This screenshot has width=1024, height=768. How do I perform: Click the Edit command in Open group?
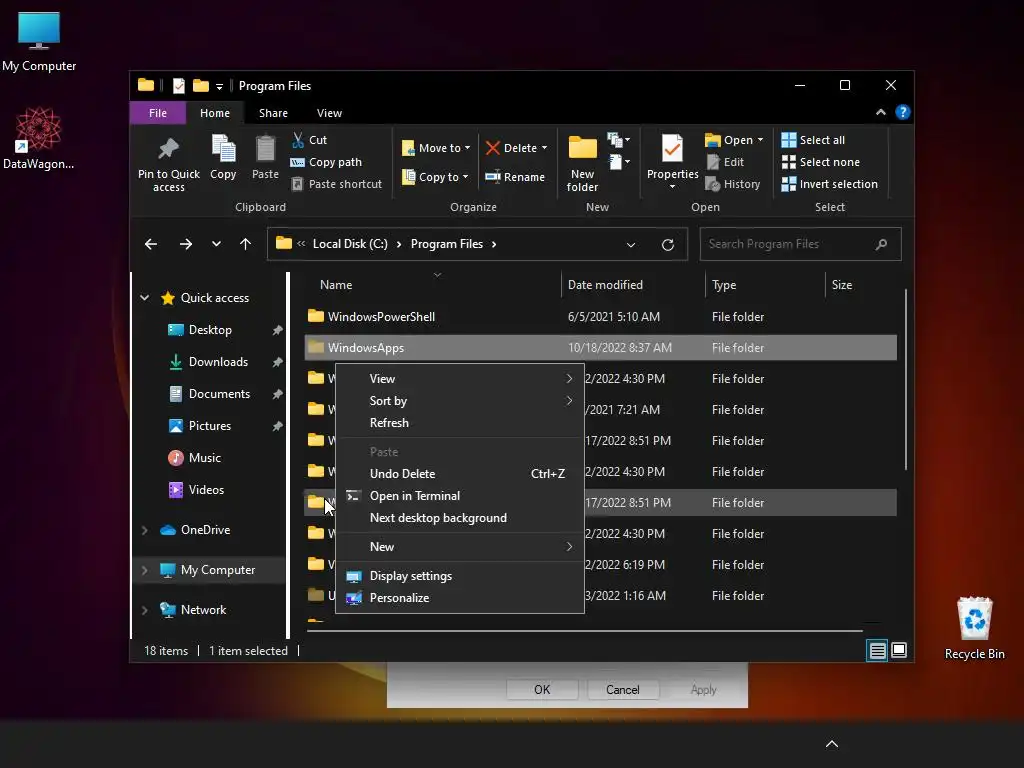[725, 162]
